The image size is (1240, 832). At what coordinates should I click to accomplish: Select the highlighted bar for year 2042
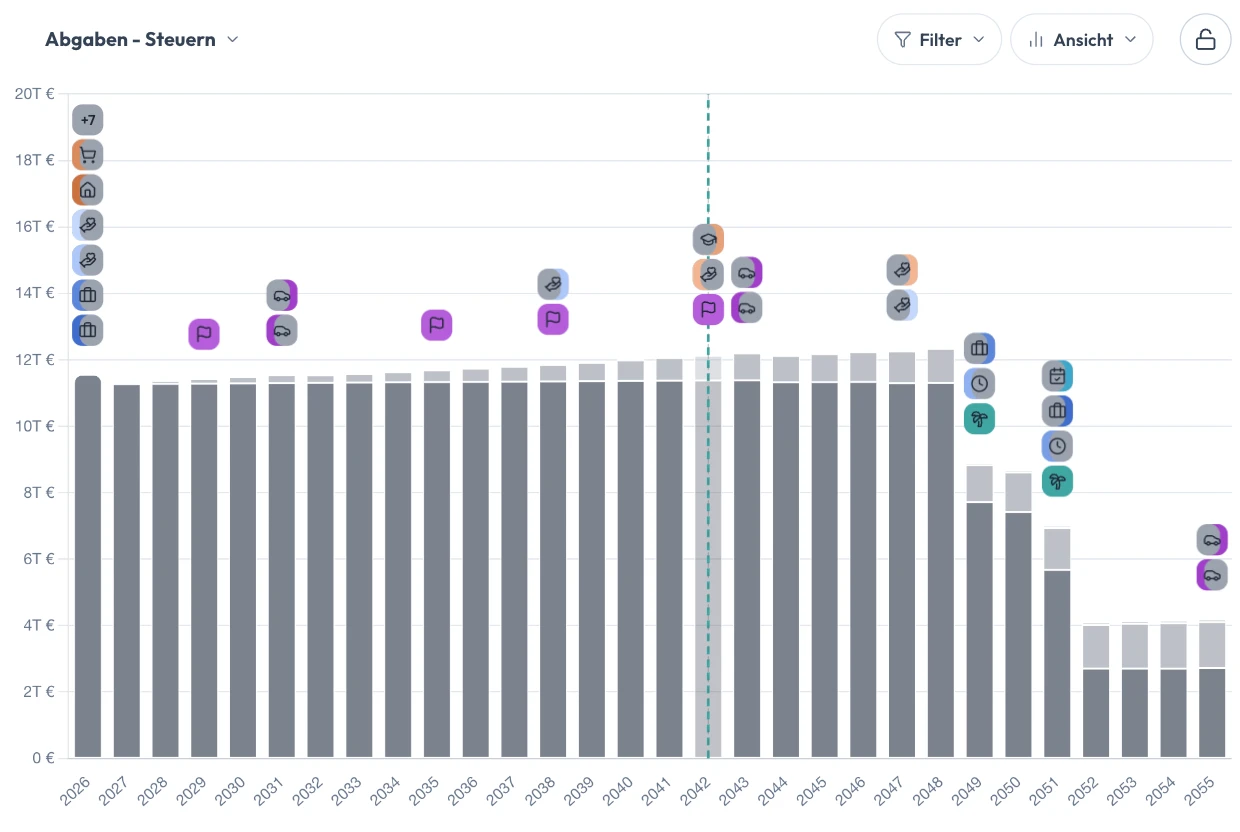tap(708, 557)
